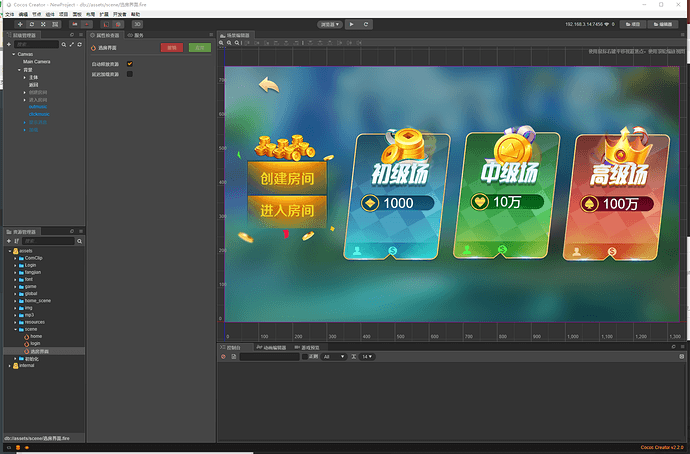
Task: Collapse the assets root folder
Action: pos(10,251)
